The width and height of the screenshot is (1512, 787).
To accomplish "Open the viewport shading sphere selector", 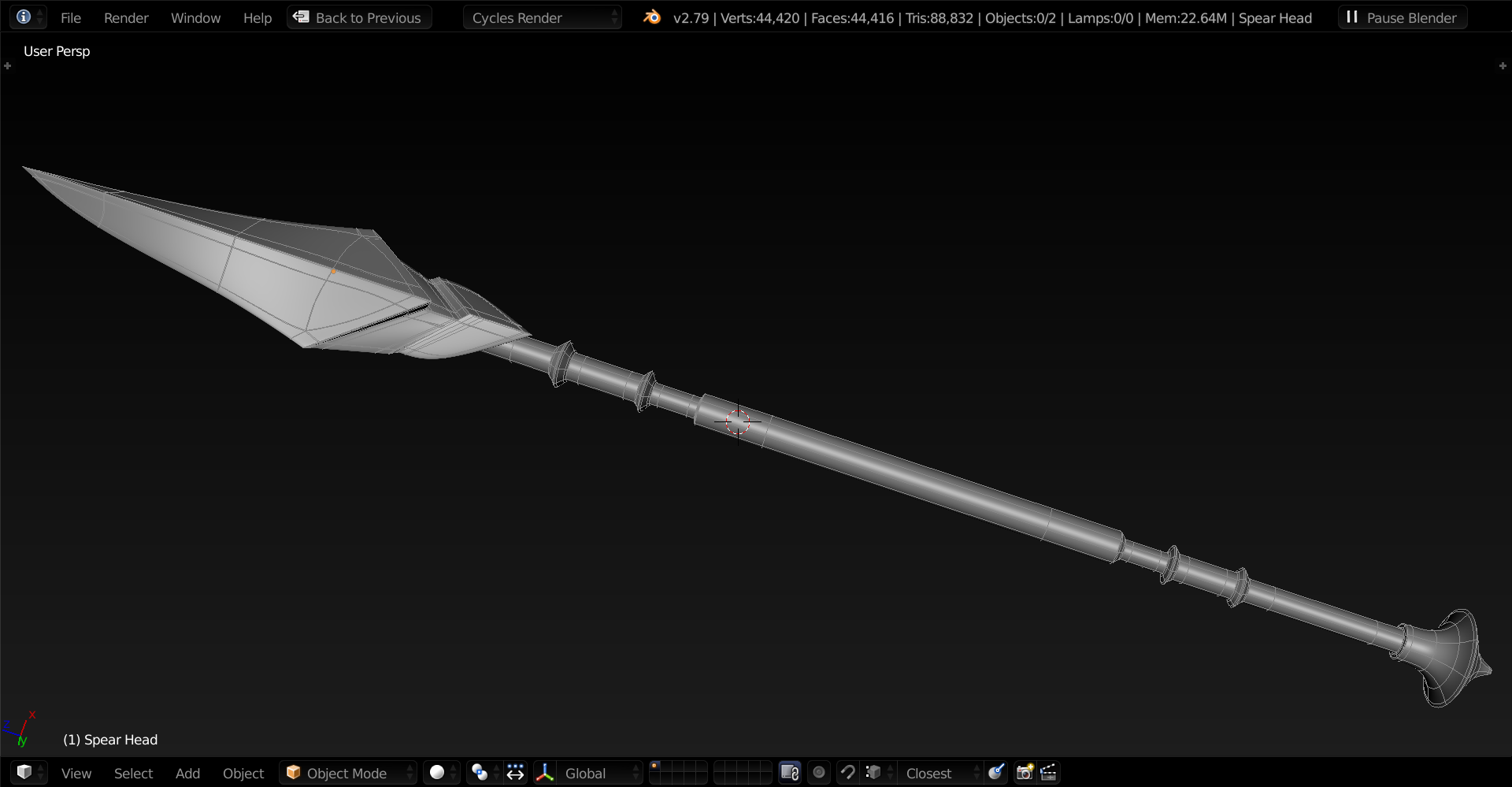I will [x=441, y=773].
